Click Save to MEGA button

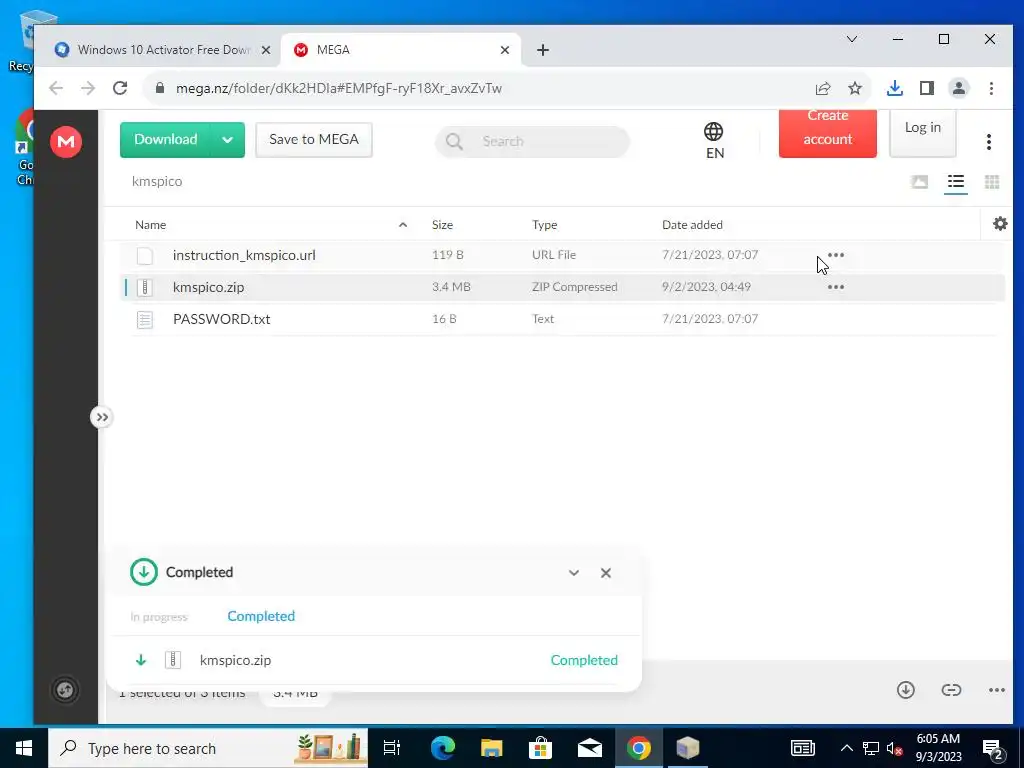click(313, 140)
